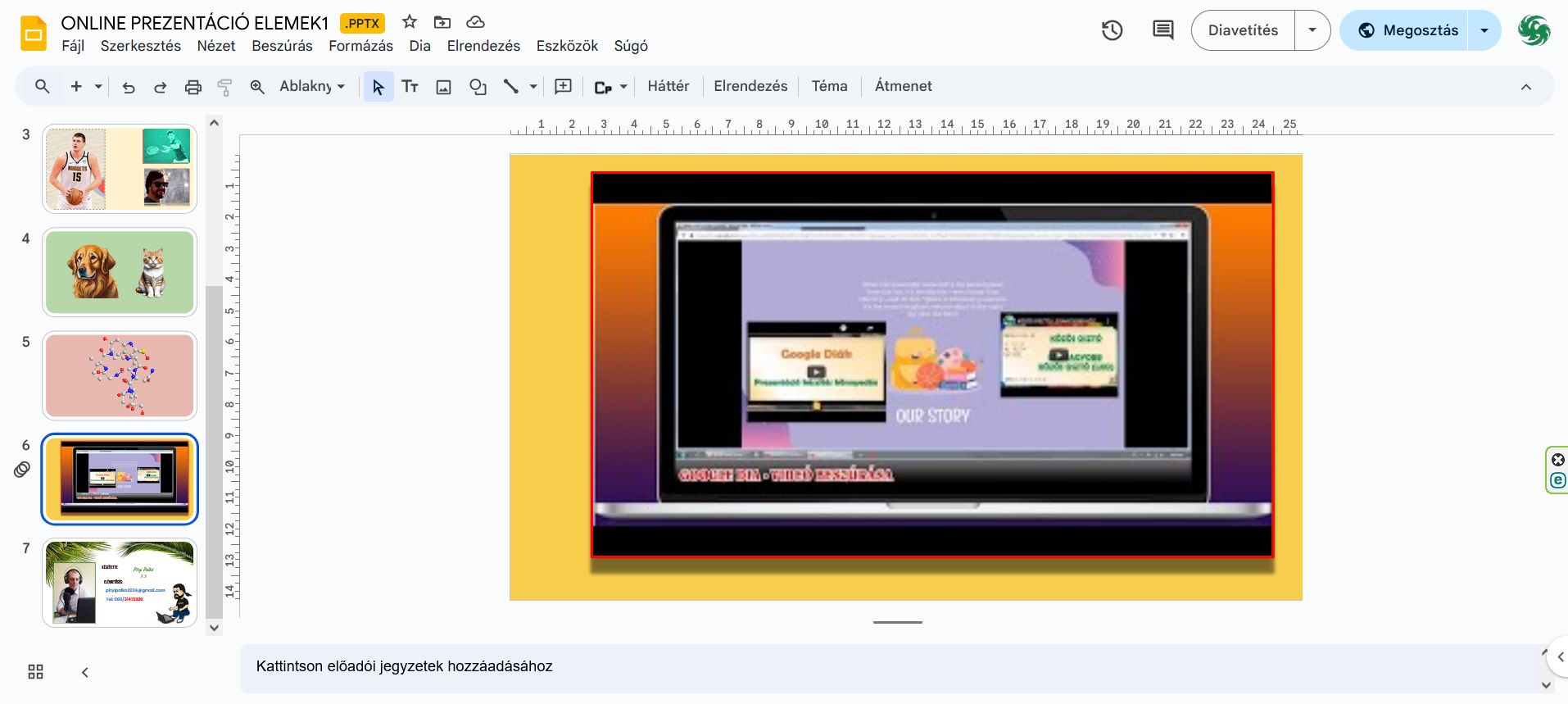The height and width of the screenshot is (704, 1568).
Task: Print the presentation
Action: (193, 87)
